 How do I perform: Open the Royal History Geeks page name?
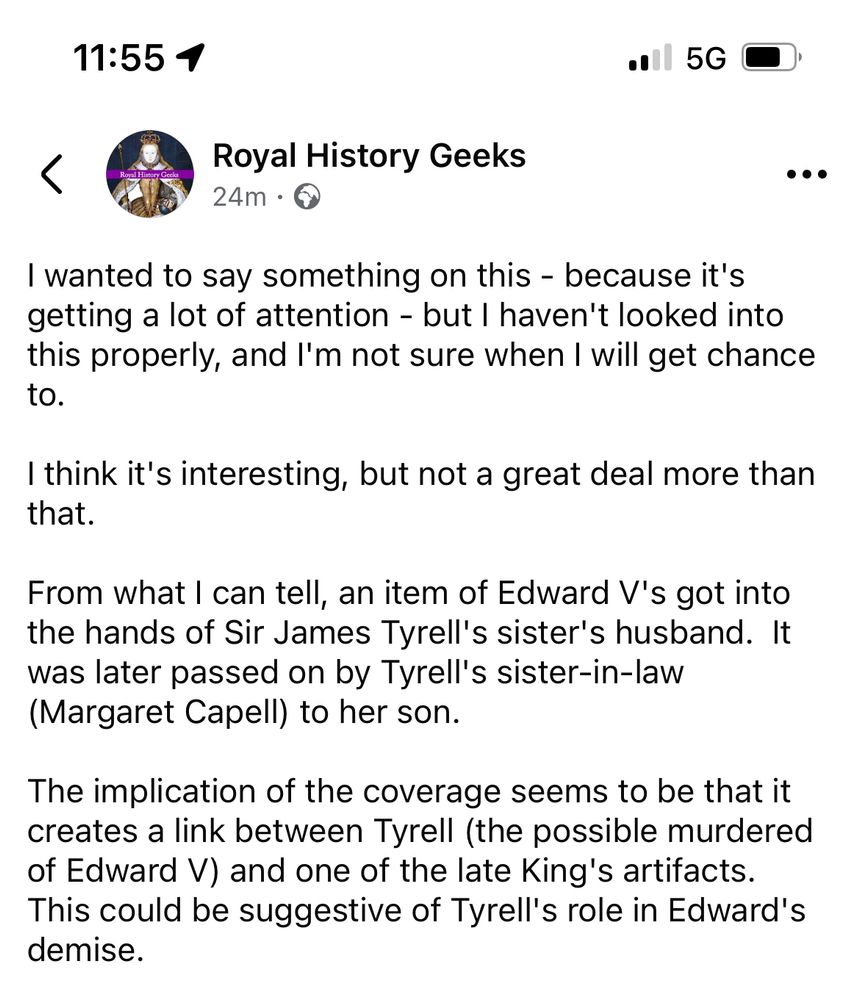(x=369, y=156)
